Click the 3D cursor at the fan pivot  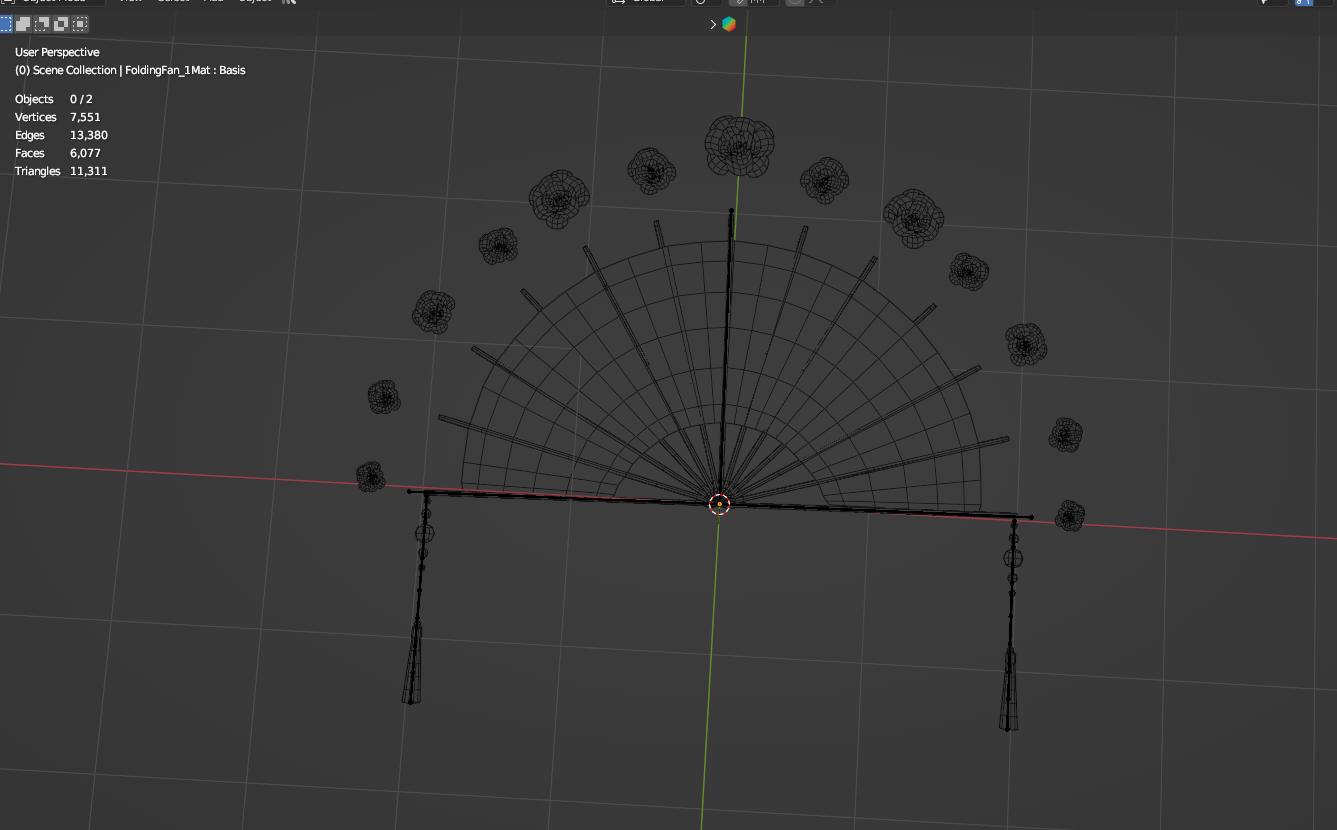(x=719, y=504)
